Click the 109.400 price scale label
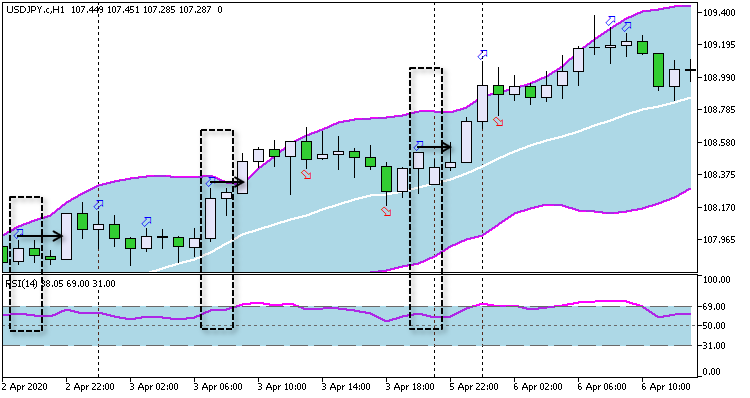 (x=719, y=12)
